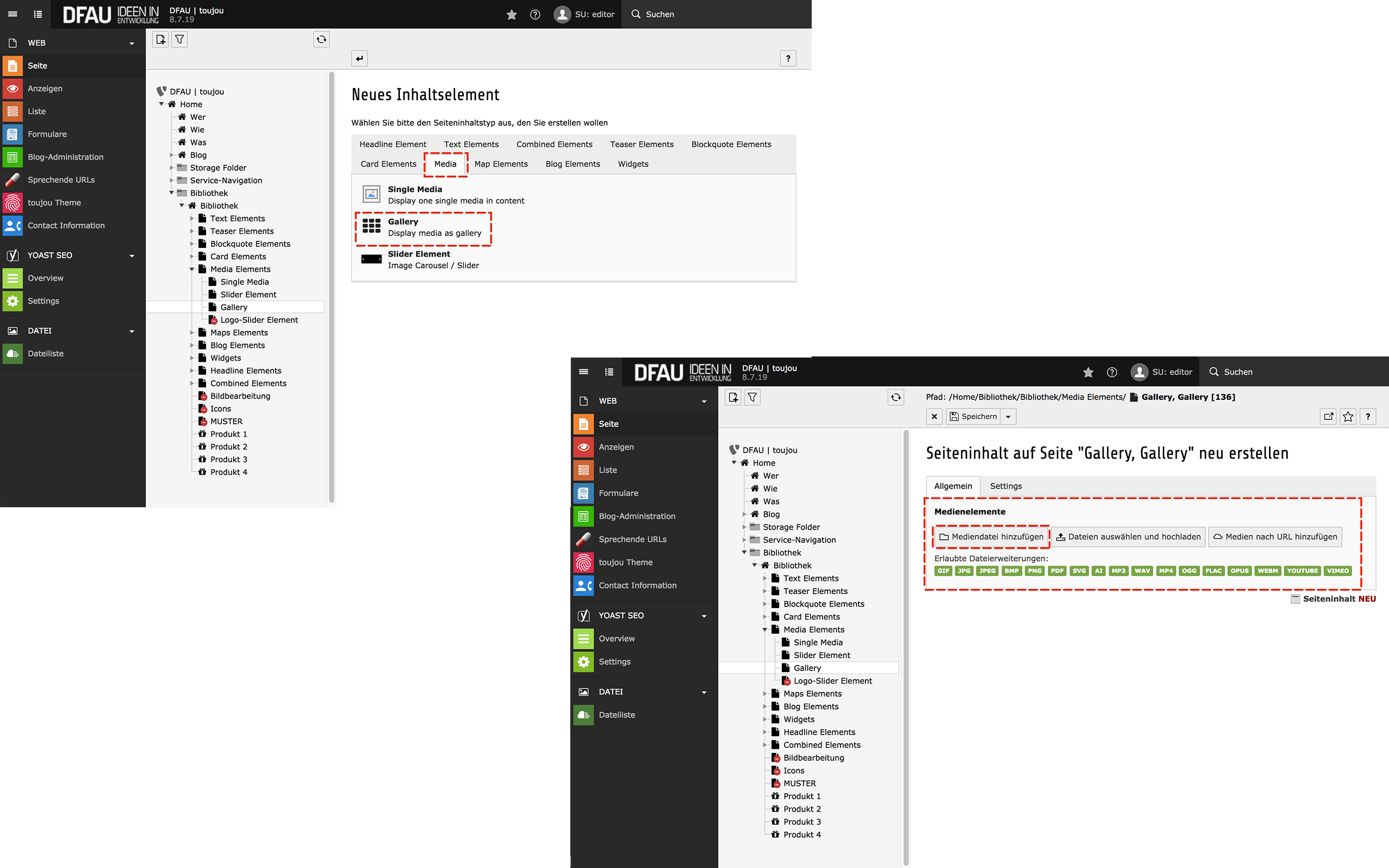The image size is (1389, 868).
Task: Open the Widgets tab in the wizard
Action: tap(633, 164)
